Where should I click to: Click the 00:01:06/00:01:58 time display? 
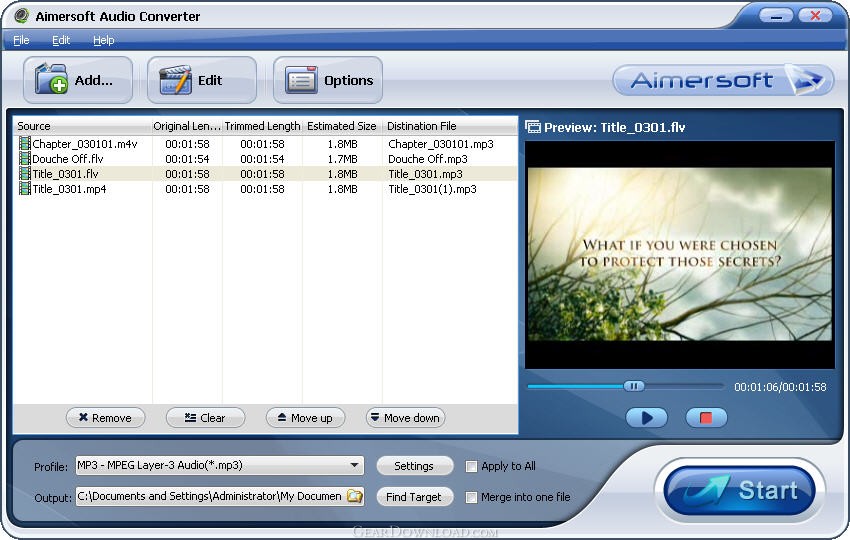point(780,387)
